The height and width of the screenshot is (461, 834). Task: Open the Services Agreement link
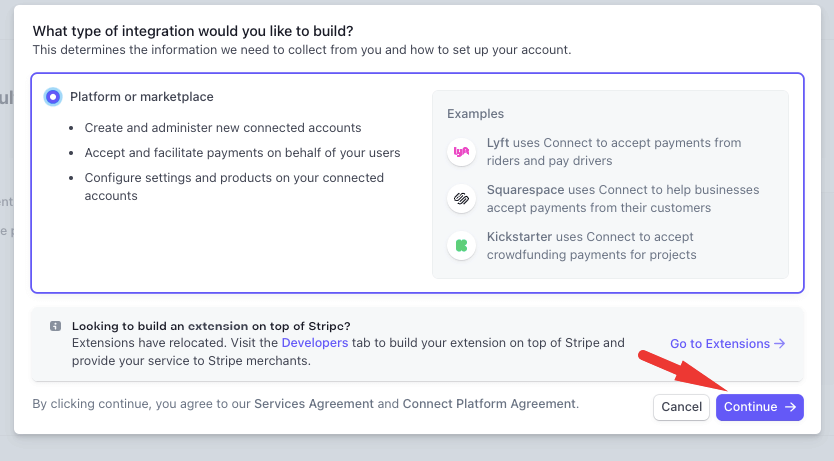[313, 404]
